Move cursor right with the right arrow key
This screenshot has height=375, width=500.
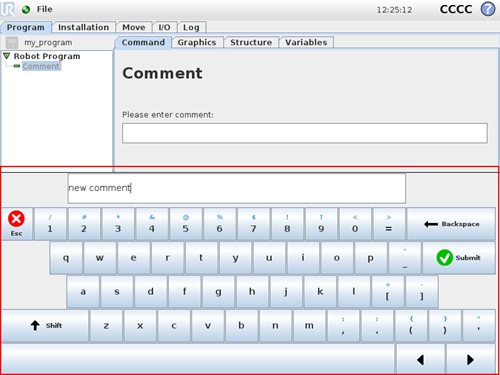(470, 359)
